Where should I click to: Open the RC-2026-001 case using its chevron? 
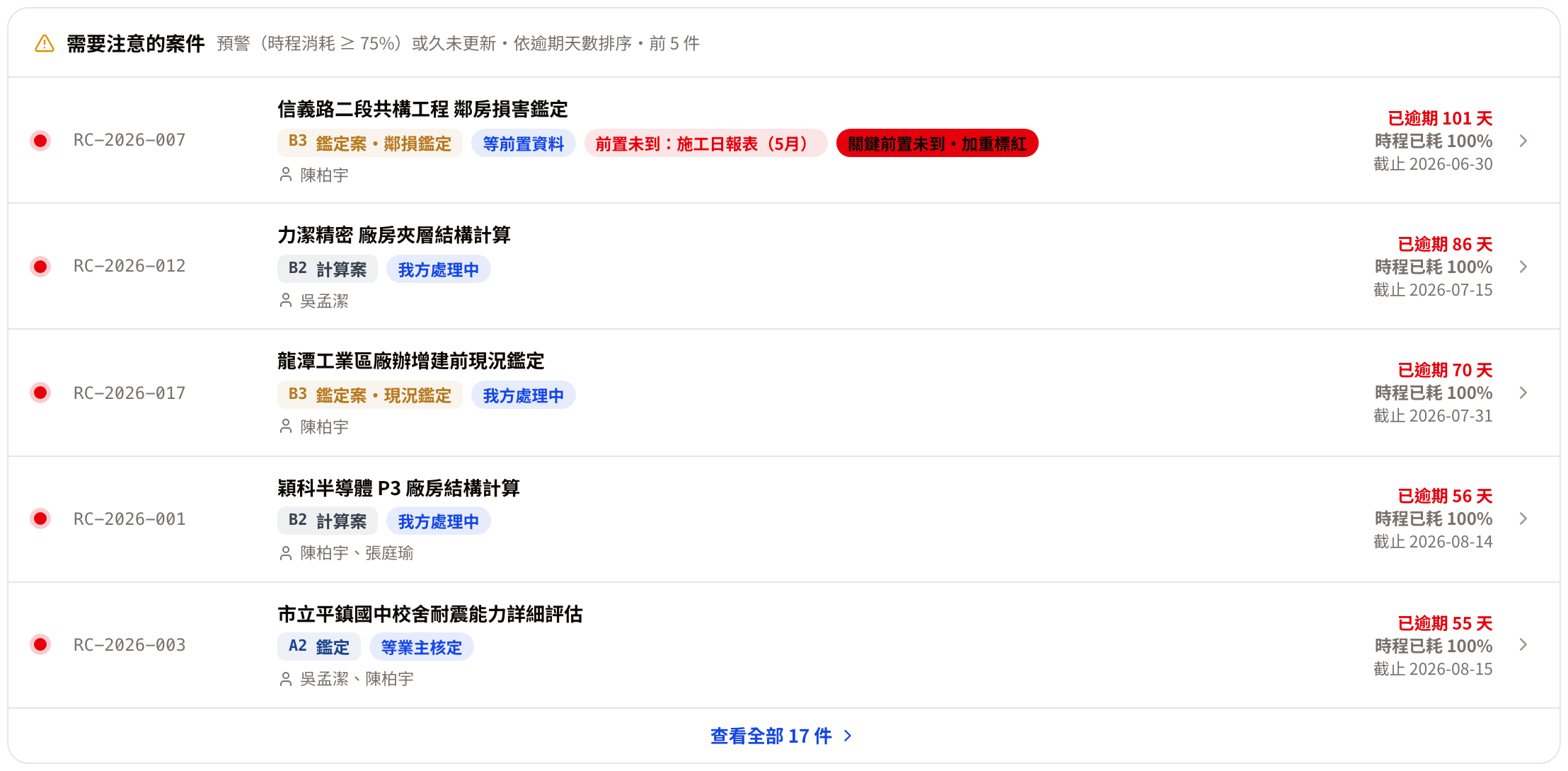click(1523, 518)
